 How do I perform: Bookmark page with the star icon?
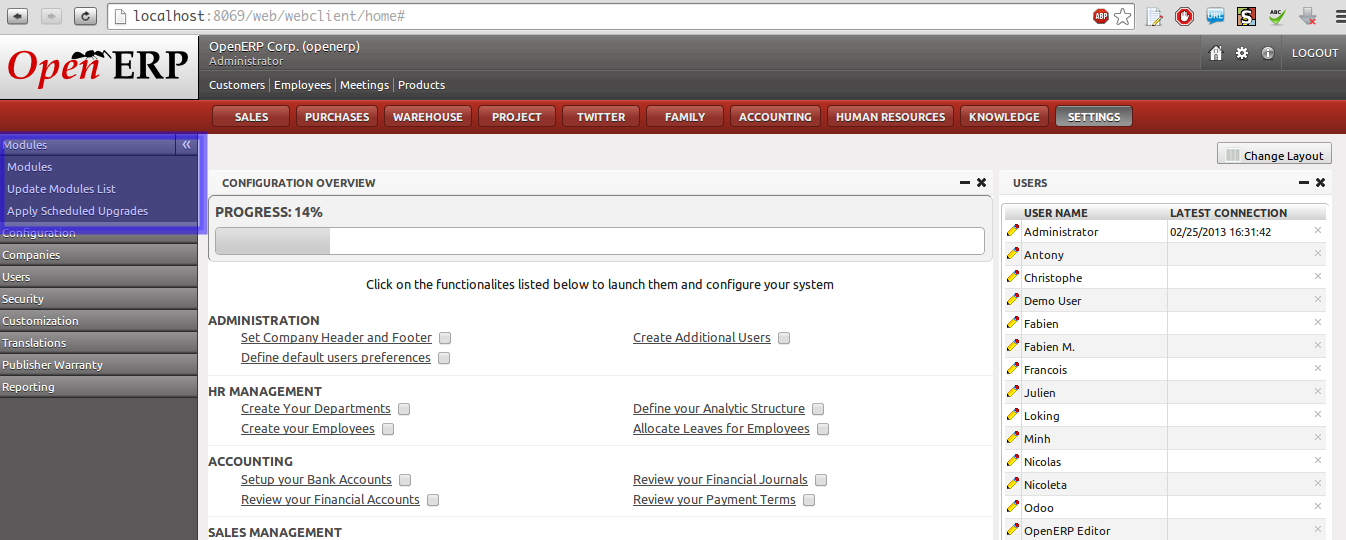pyautogui.click(x=1123, y=16)
